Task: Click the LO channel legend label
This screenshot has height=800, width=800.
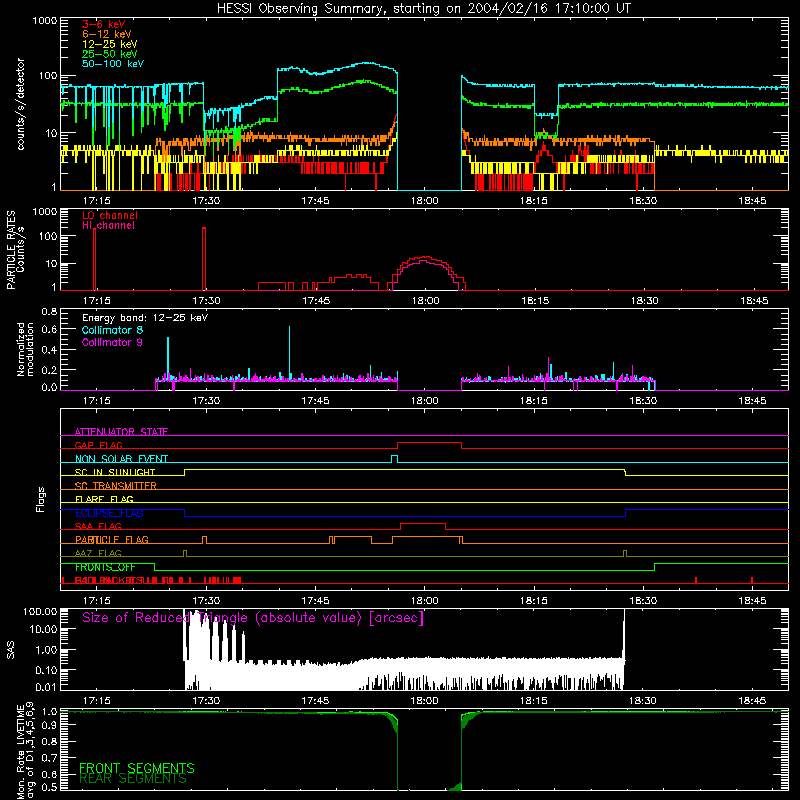Action: 110,215
